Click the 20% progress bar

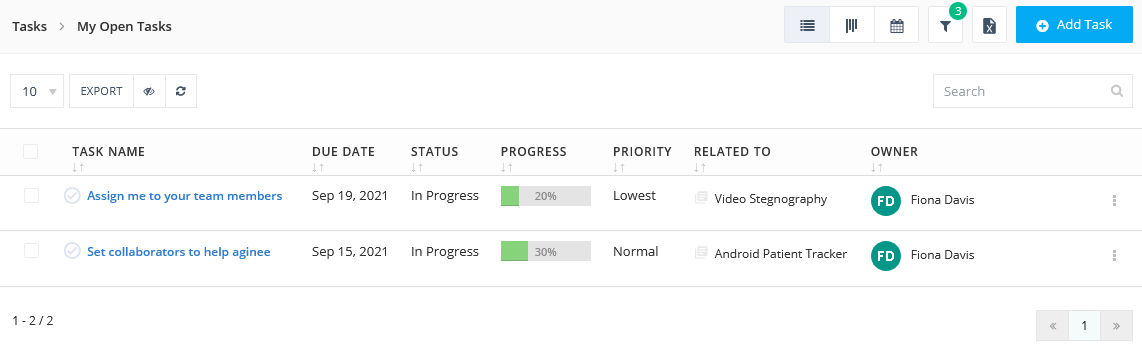pyautogui.click(x=546, y=195)
